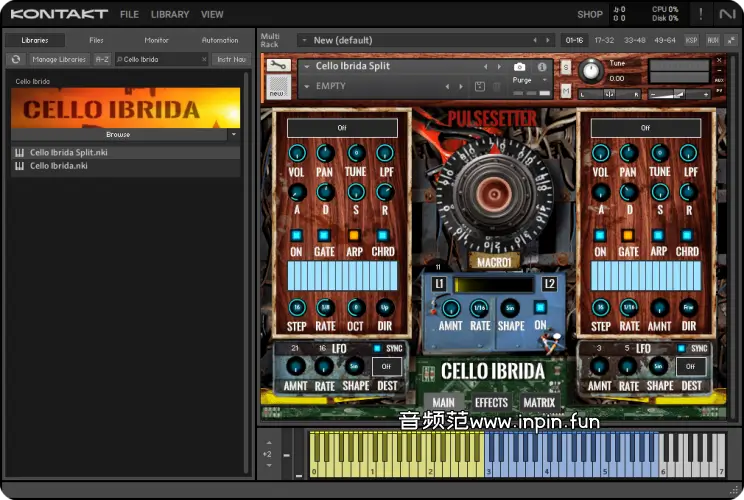Image resolution: width=744 pixels, height=500 pixels.
Task: Toggle the GATE switch on right panel
Action: (628, 235)
